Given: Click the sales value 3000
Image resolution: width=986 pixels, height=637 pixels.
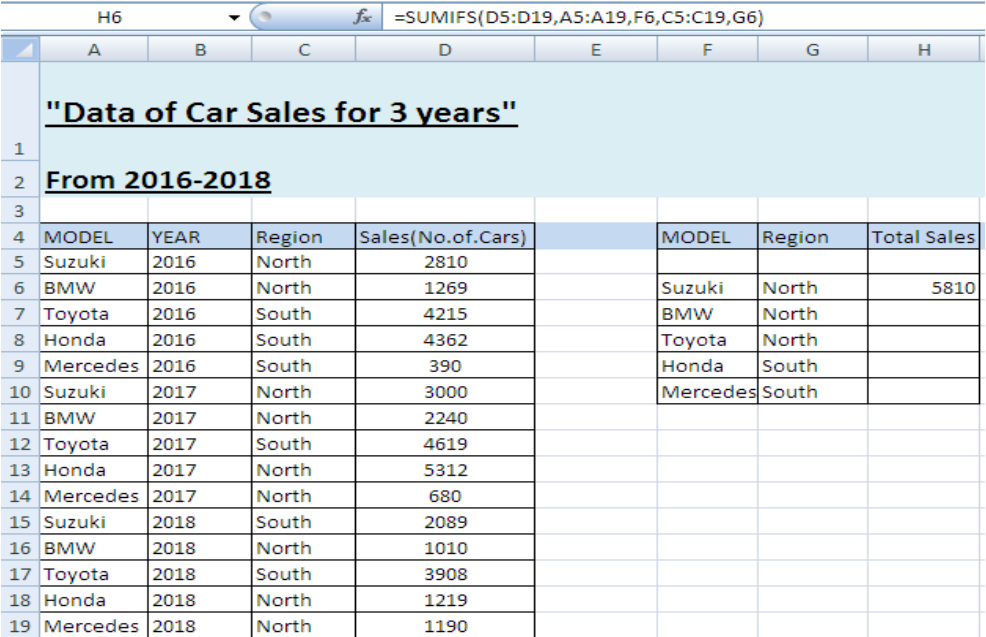Looking at the screenshot, I should click(445, 392).
